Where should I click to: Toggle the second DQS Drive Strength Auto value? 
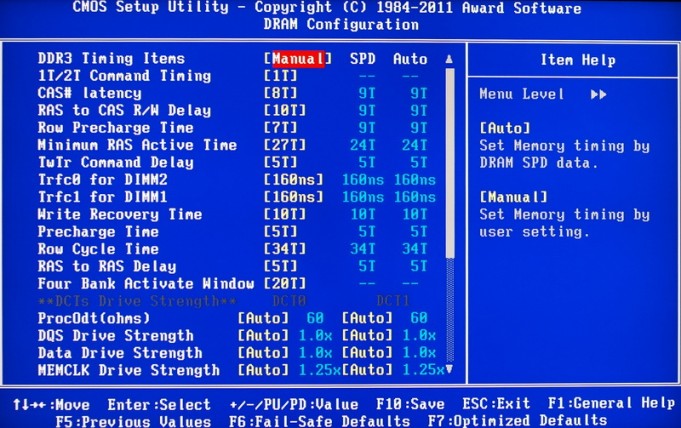click(x=368, y=336)
